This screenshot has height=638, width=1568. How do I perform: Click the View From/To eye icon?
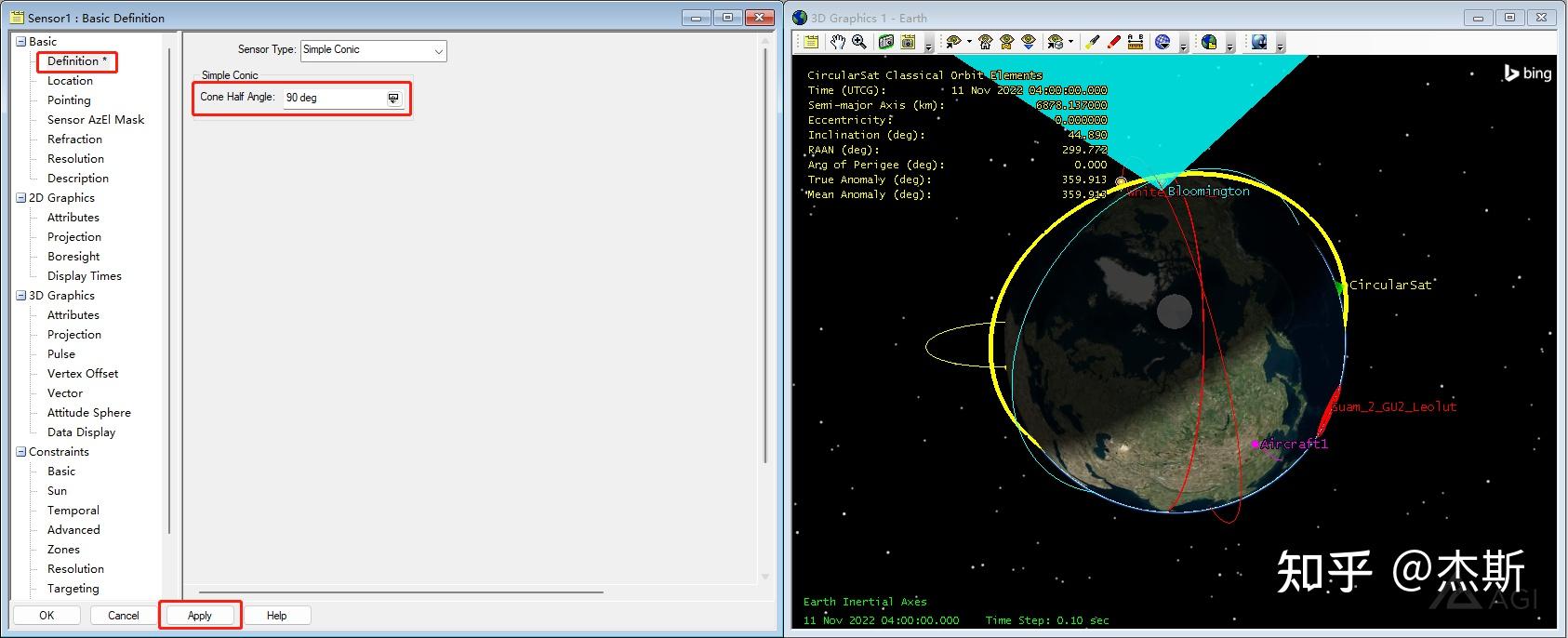(953, 42)
